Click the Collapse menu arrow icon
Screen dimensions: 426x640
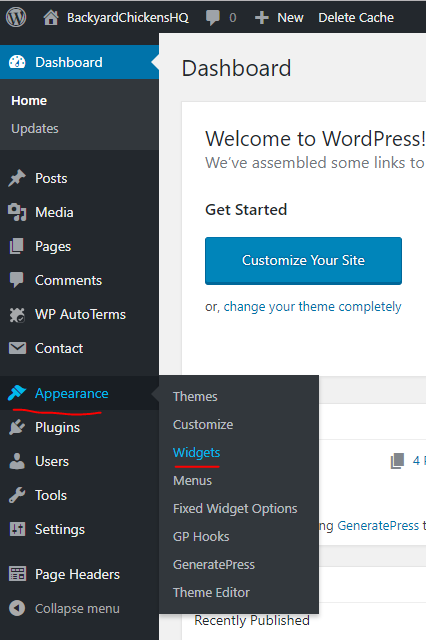[x=17, y=608]
